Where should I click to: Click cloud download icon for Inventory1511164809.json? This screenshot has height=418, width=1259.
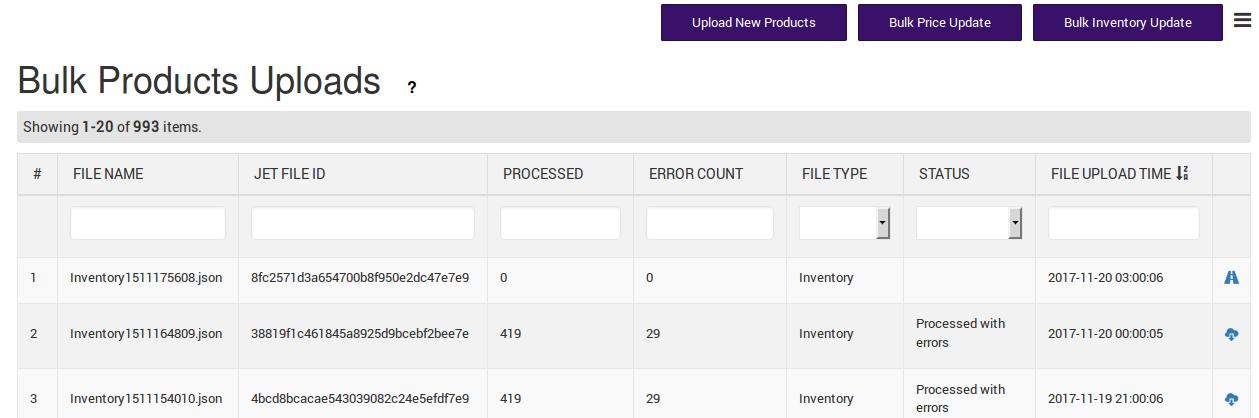pos(1231,334)
